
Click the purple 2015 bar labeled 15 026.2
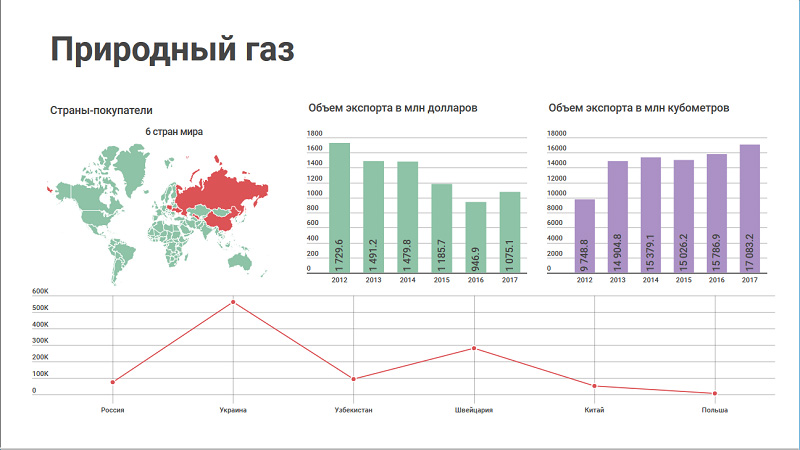pos(683,217)
